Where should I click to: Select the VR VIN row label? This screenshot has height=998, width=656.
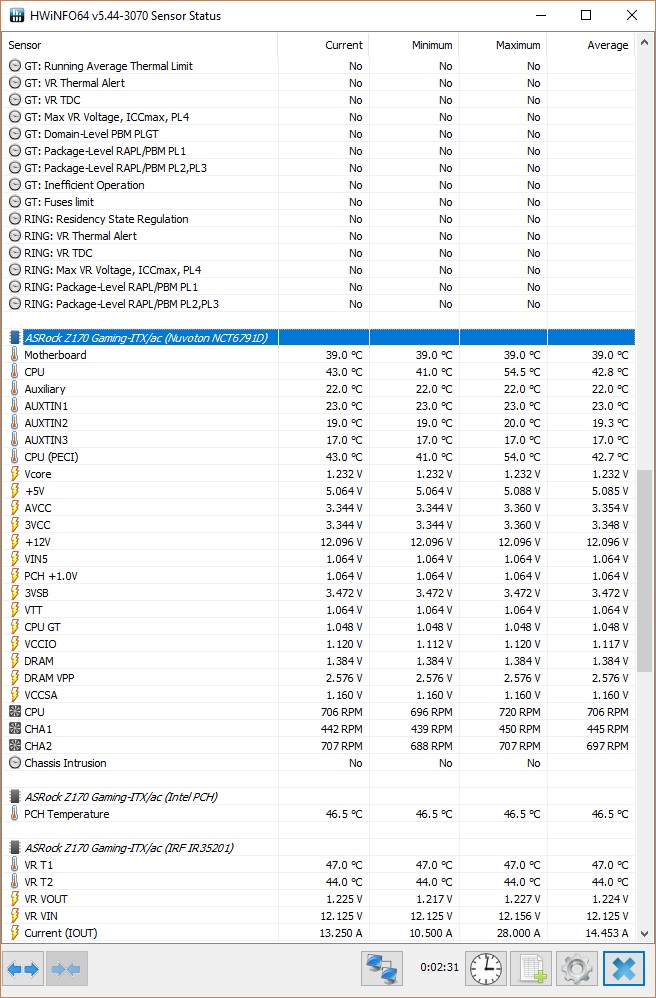(x=41, y=915)
